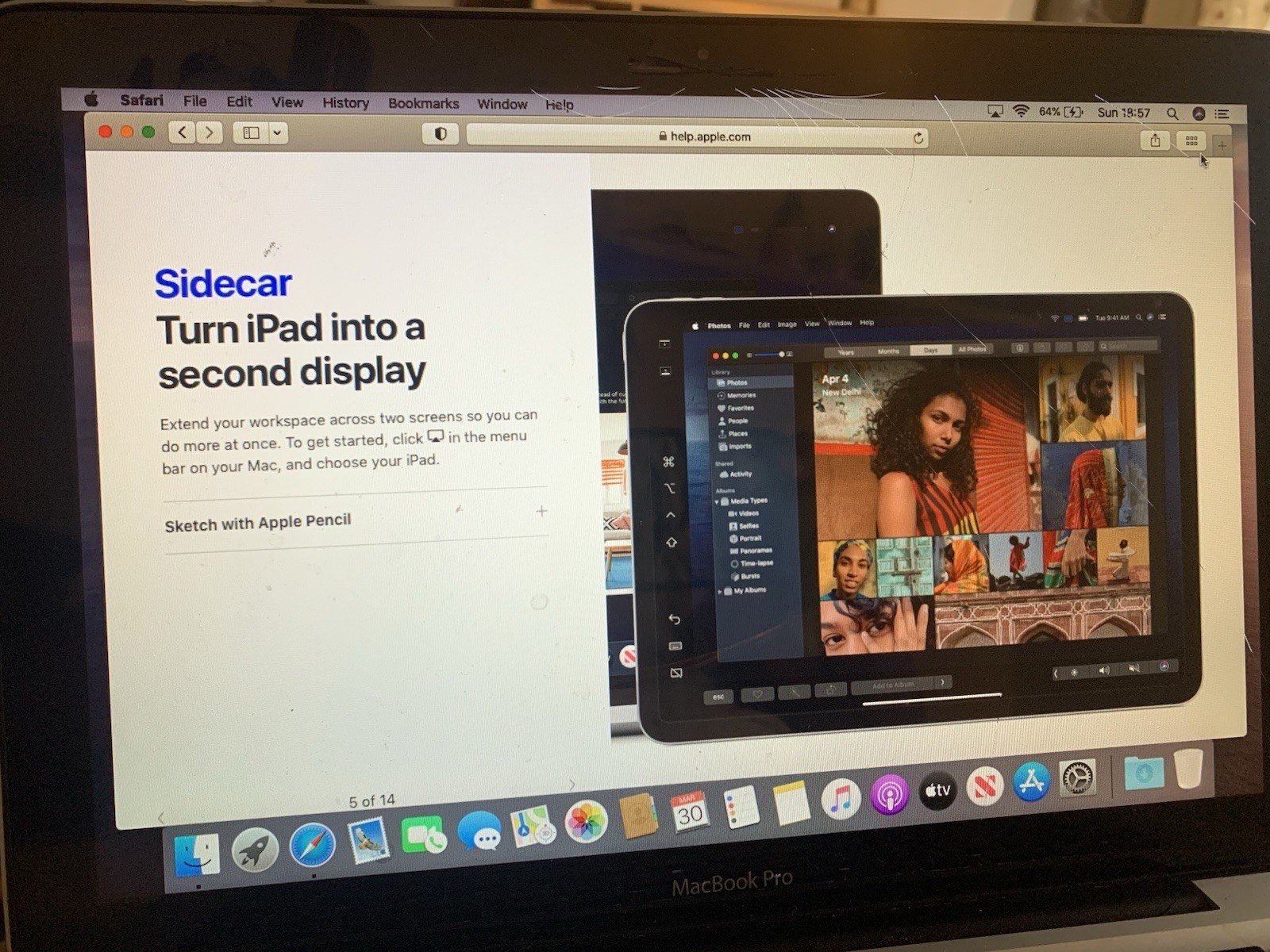Go forward with Safari's forward arrow

tap(209, 132)
